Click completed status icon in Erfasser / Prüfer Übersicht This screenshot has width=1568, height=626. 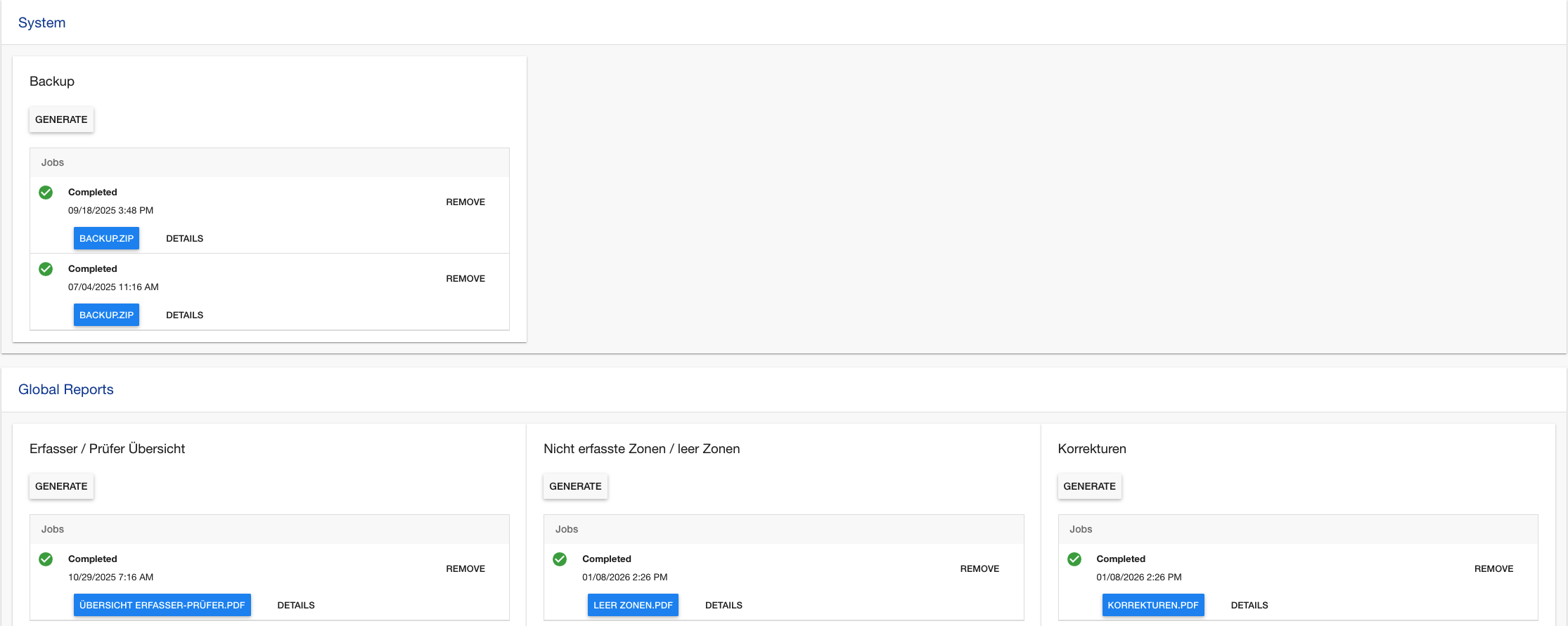(x=46, y=559)
